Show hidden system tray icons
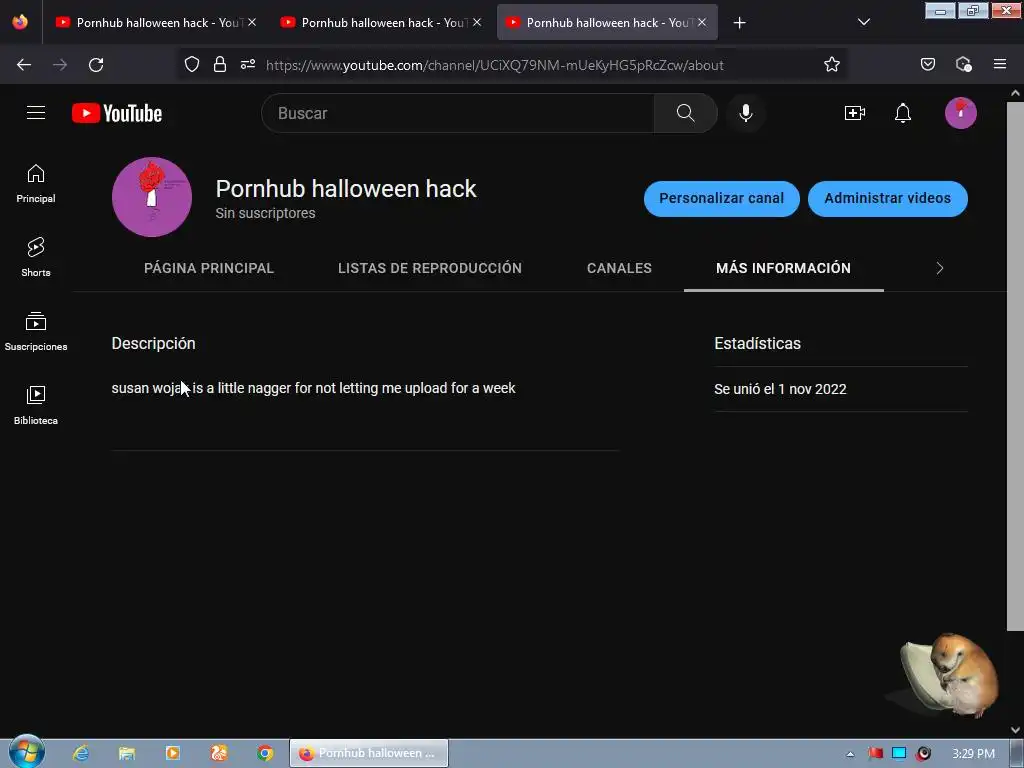 pyautogui.click(x=850, y=754)
